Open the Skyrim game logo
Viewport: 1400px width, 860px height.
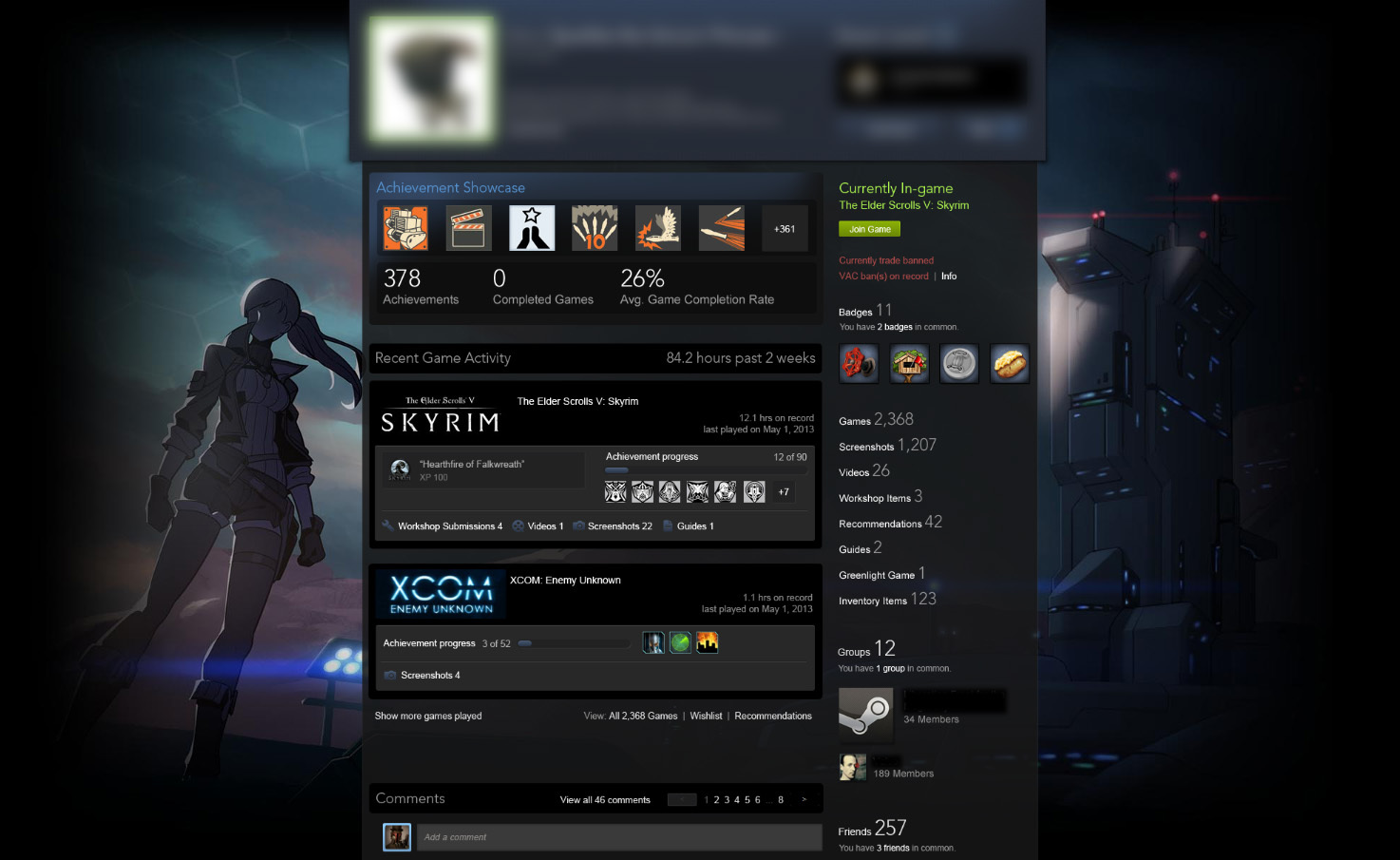(x=441, y=414)
